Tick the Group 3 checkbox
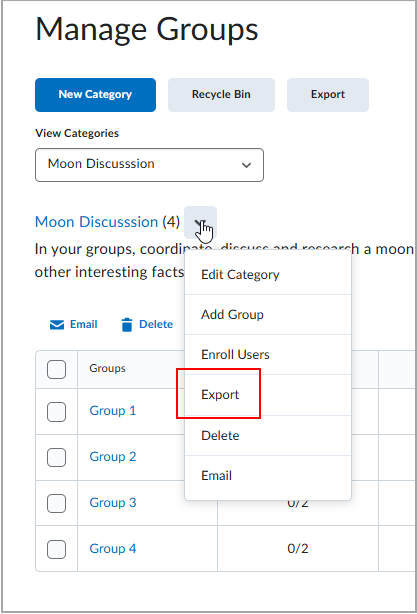The height and width of the screenshot is (614, 417). [56, 503]
